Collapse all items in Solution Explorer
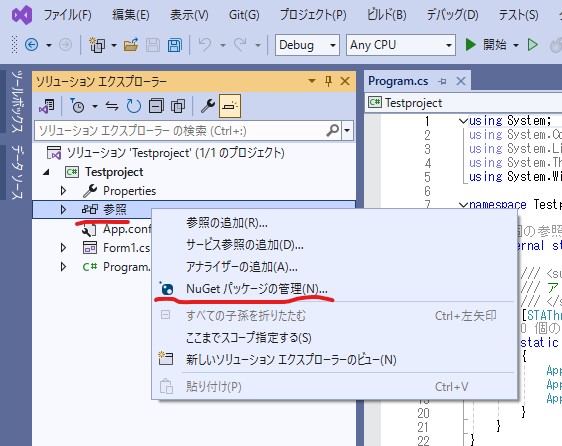Image resolution: width=562 pixels, height=446 pixels. (156, 106)
